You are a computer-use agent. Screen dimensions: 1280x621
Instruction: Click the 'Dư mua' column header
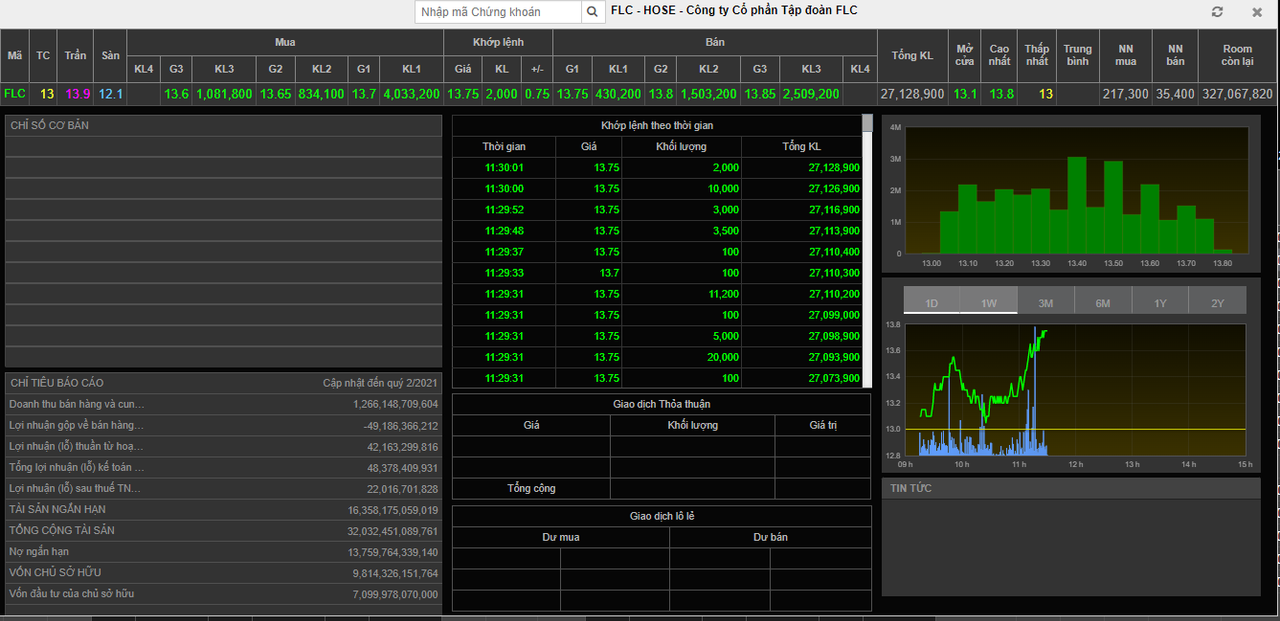click(561, 537)
